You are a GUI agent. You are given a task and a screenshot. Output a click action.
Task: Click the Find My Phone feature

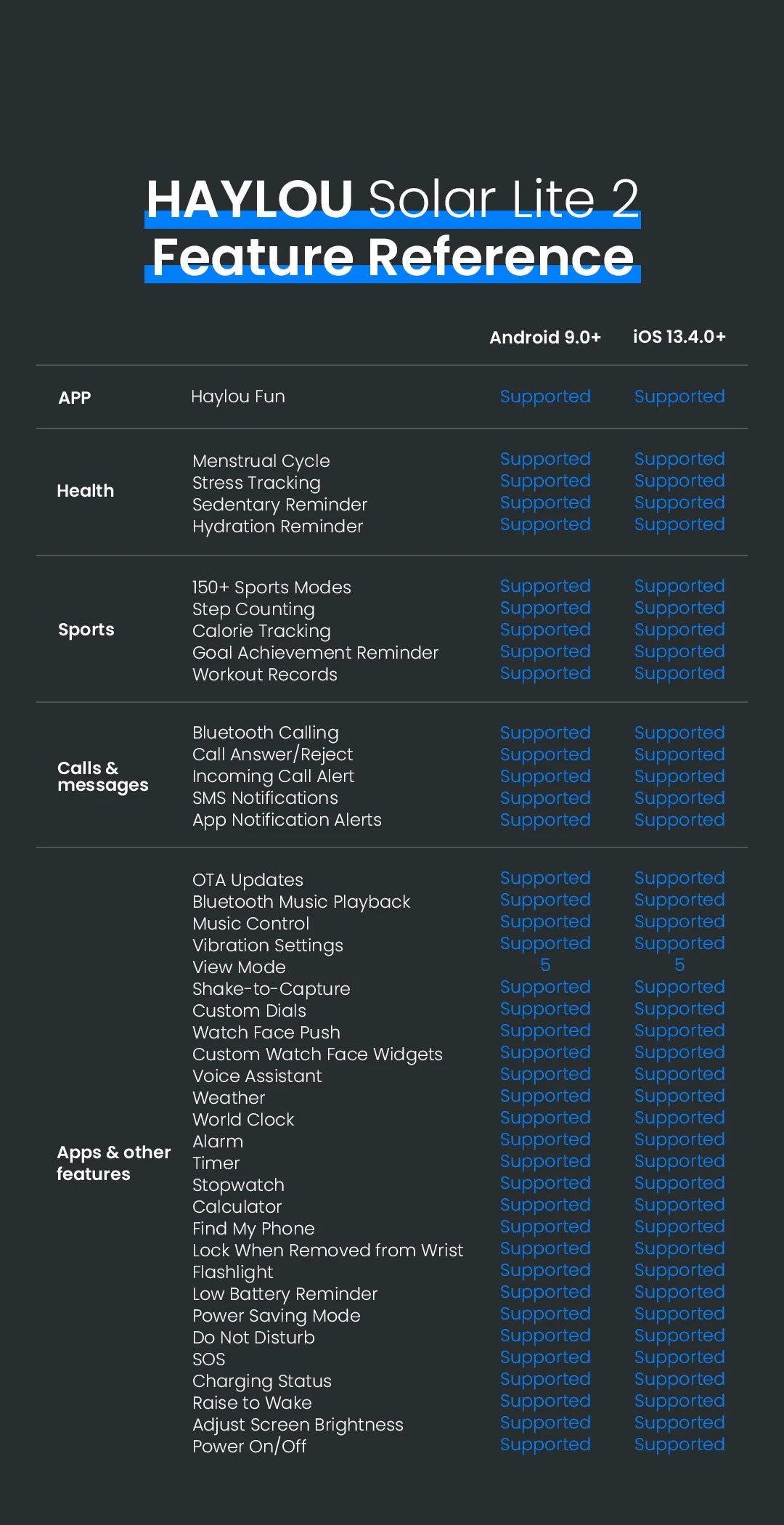click(253, 1229)
